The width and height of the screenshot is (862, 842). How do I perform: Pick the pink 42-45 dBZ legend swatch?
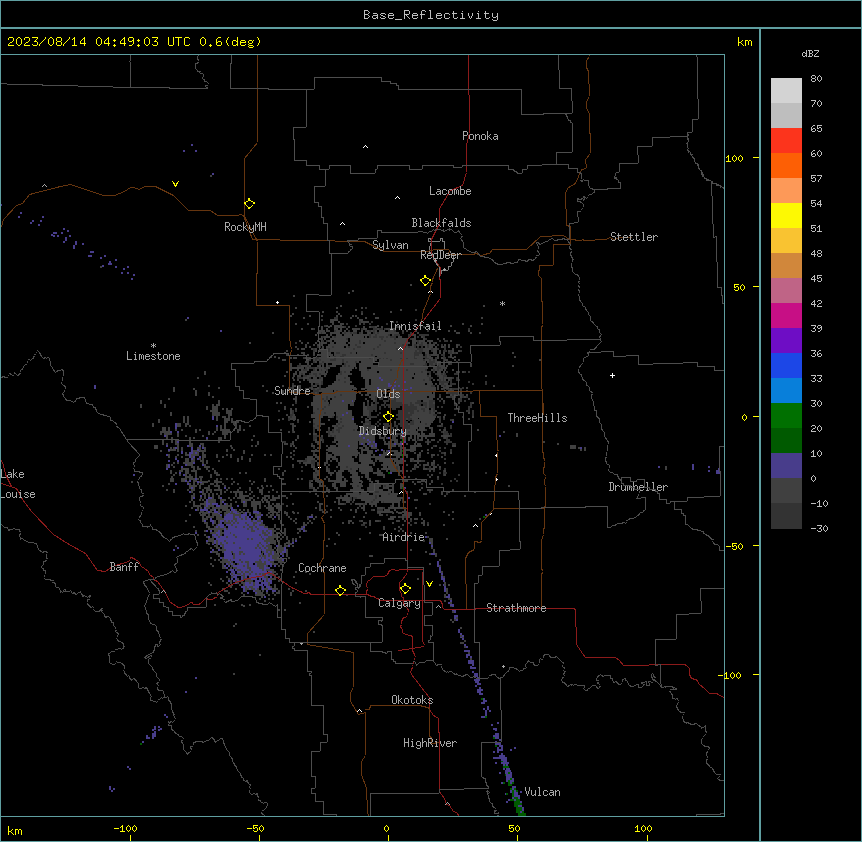click(786, 290)
